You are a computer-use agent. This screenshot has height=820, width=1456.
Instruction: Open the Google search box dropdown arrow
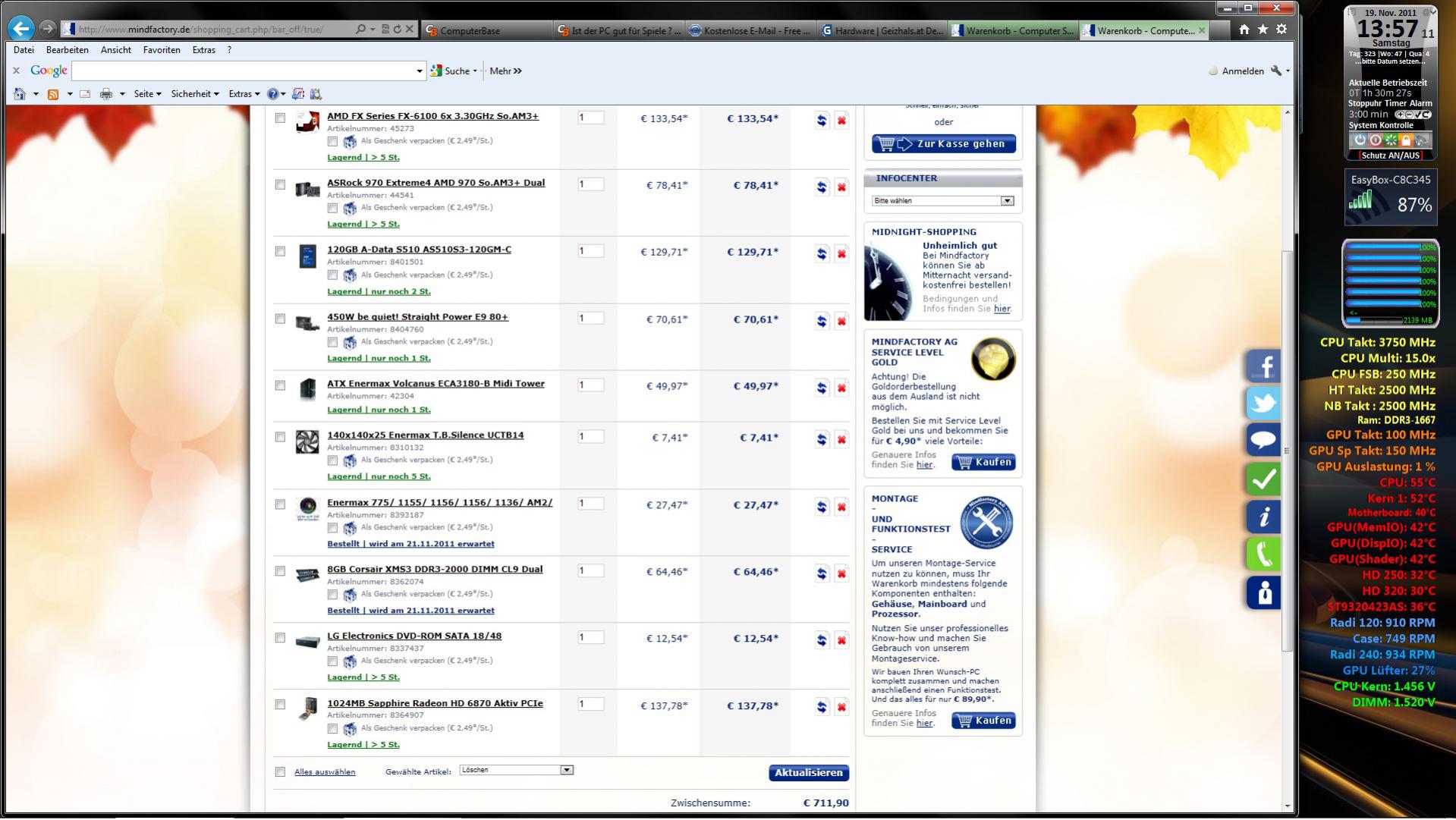(x=420, y=71)
